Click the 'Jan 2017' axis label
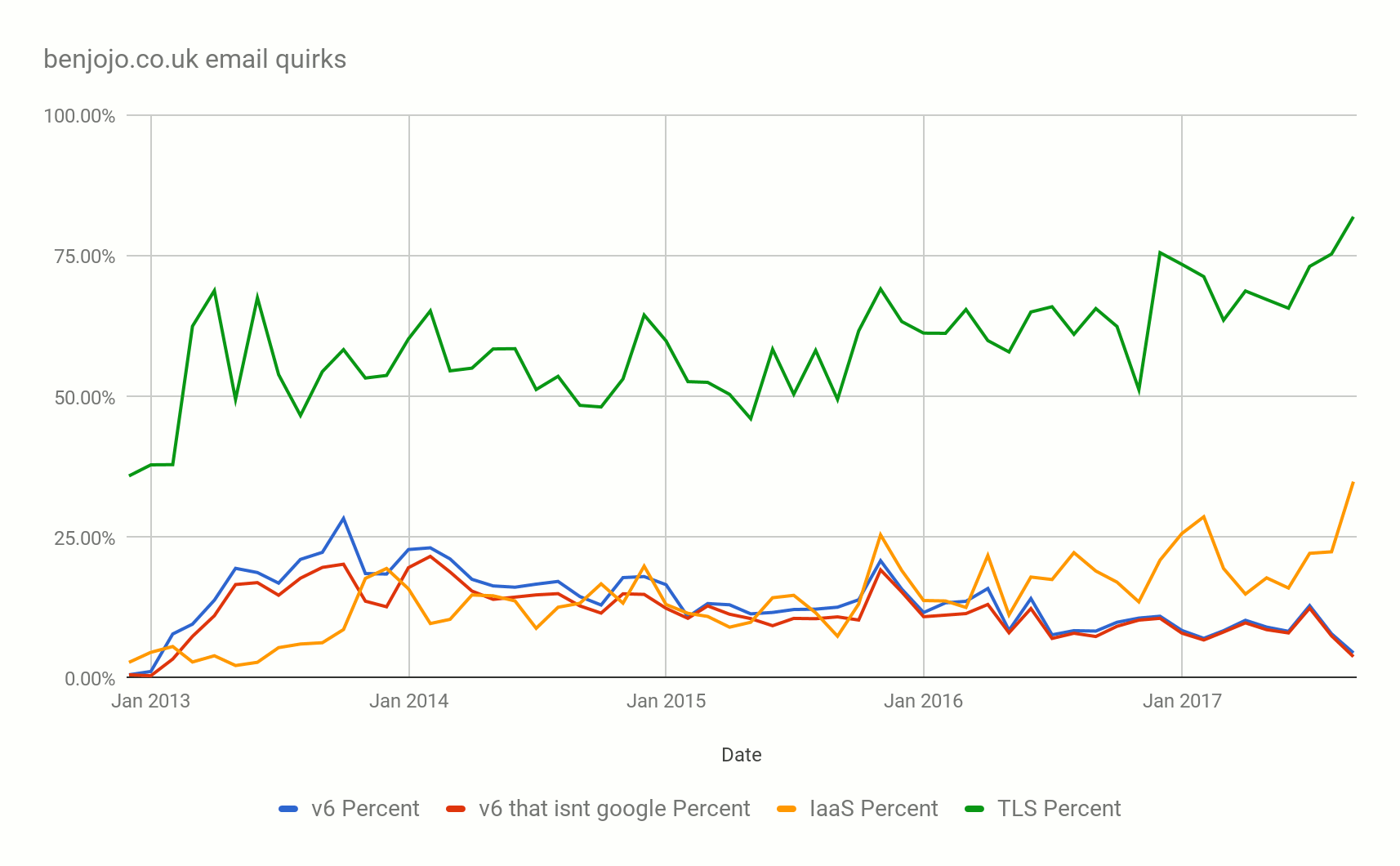1400x866 pixels. pos(1182,701)
